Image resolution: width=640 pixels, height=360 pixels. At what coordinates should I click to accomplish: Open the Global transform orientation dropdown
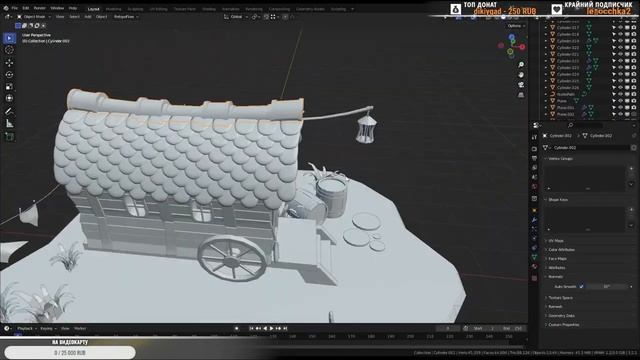coord(235,17)
